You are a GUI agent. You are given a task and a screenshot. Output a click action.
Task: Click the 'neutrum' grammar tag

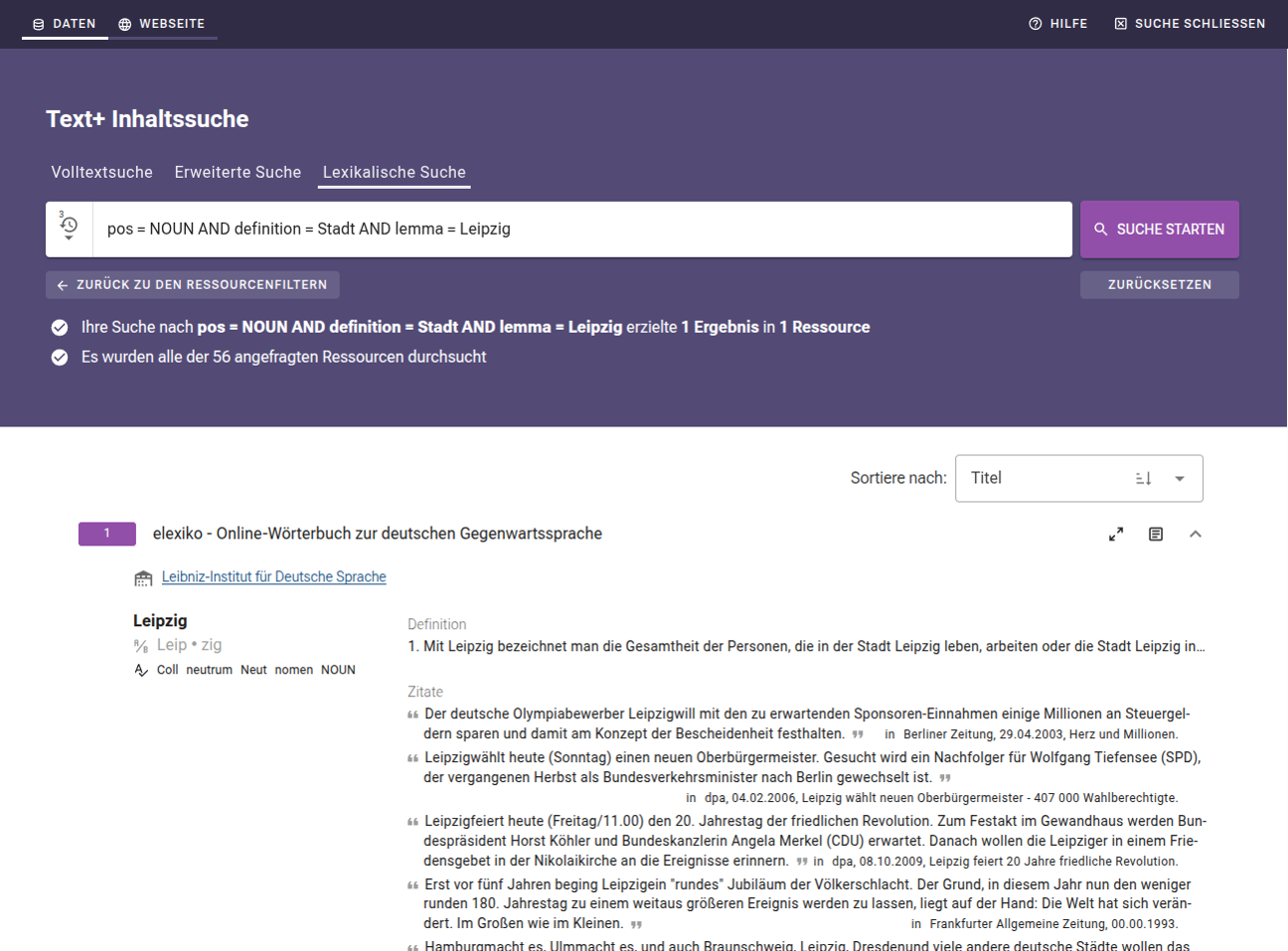[x=209, y=670]
